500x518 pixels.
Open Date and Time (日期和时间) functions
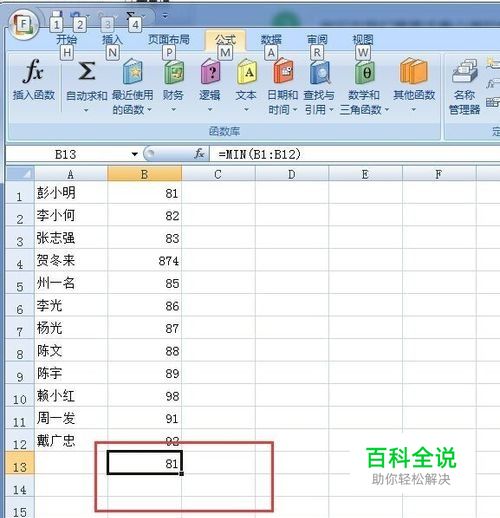coord(283,87)
